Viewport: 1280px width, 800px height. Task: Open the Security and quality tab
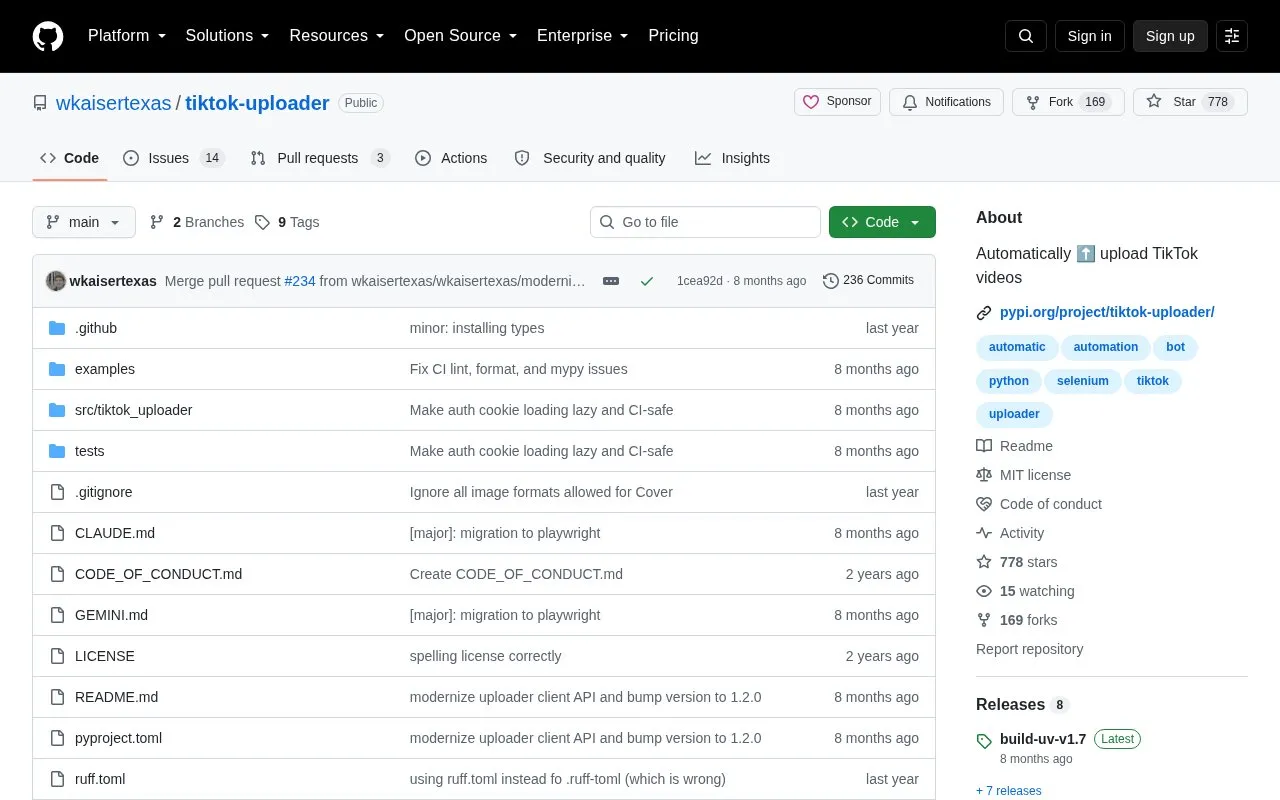tap(590, 158)
